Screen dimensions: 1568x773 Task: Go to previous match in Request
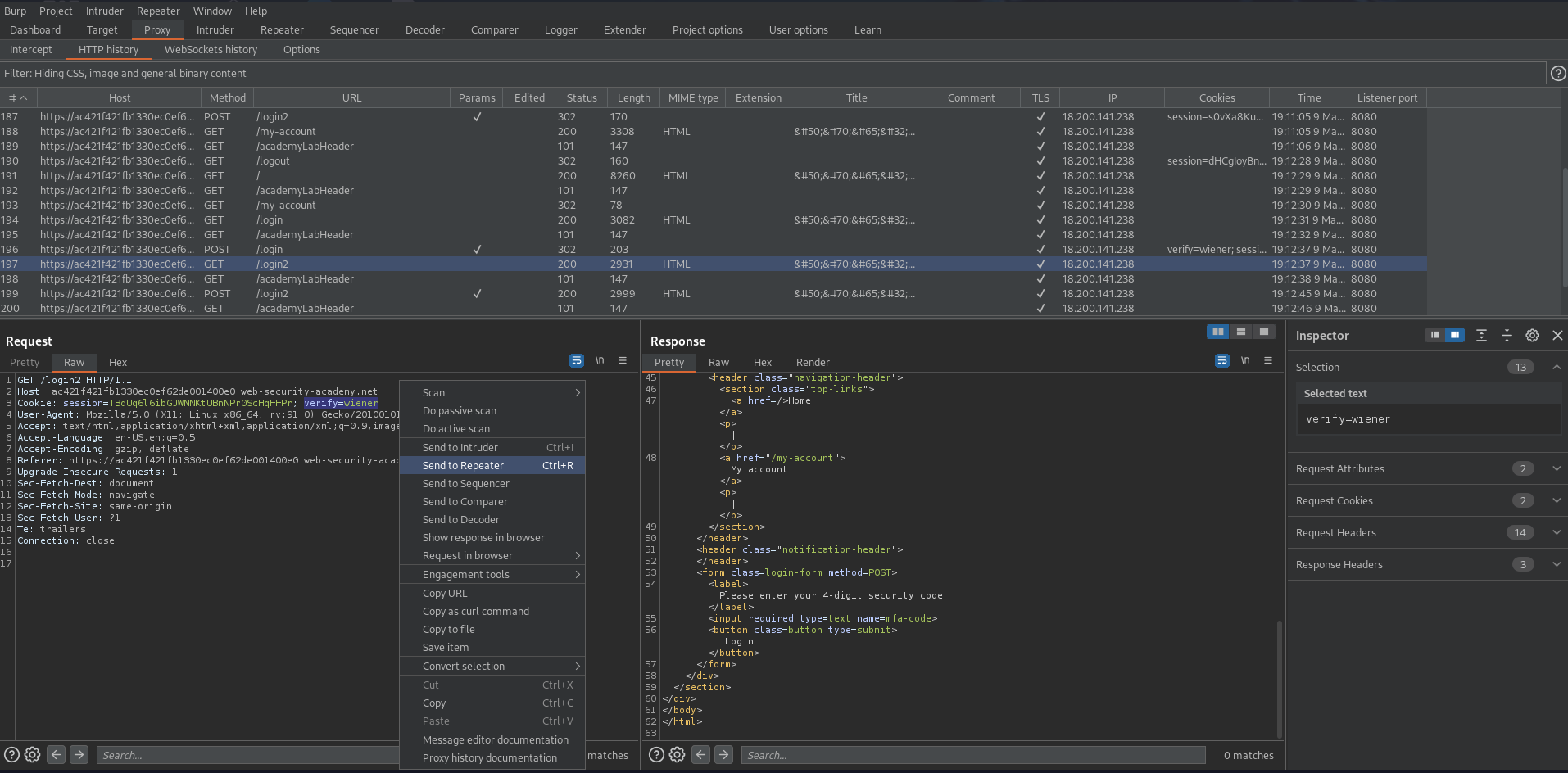(56, 755)
